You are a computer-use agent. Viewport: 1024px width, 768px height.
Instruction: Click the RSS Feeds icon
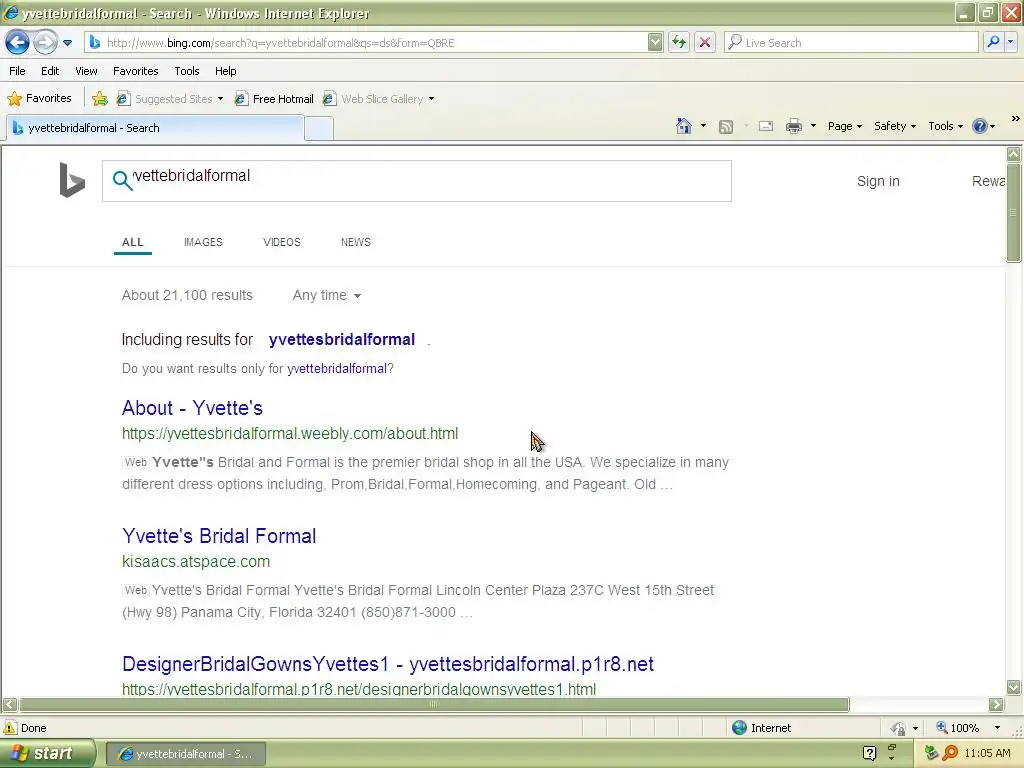point(726,127)
